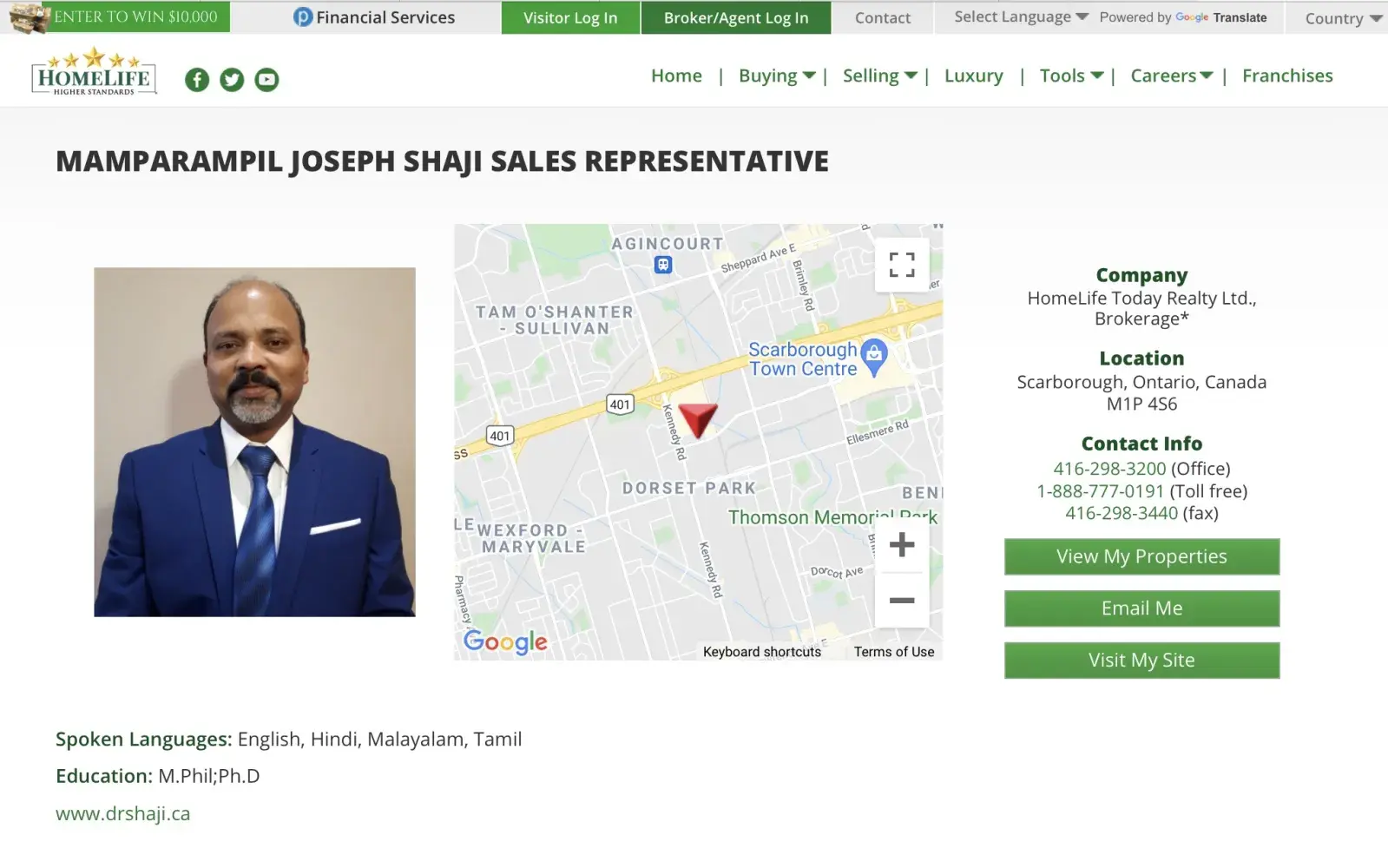Toggle fullscreen view on the map
1388x868 pixels.
point(902,265)
